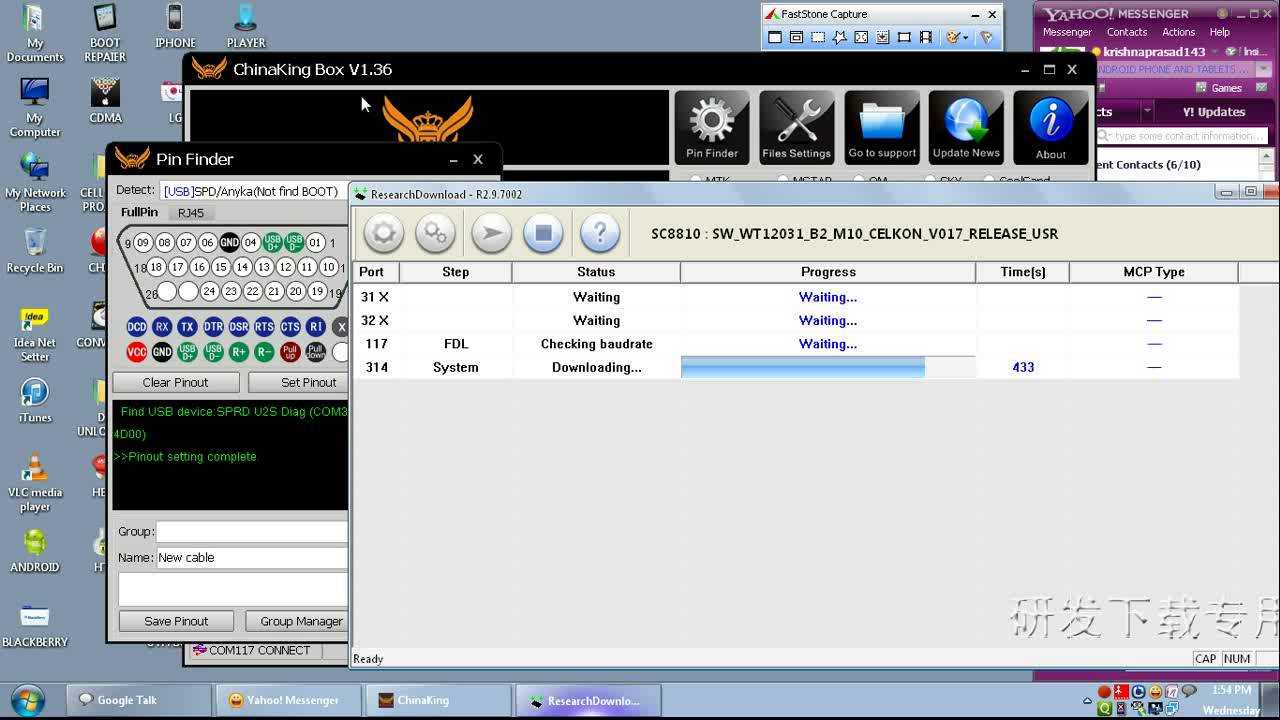Open ResearchDownload help question mark icon
This screenshot has height=720, width=1280.
[x=599, y=234]
